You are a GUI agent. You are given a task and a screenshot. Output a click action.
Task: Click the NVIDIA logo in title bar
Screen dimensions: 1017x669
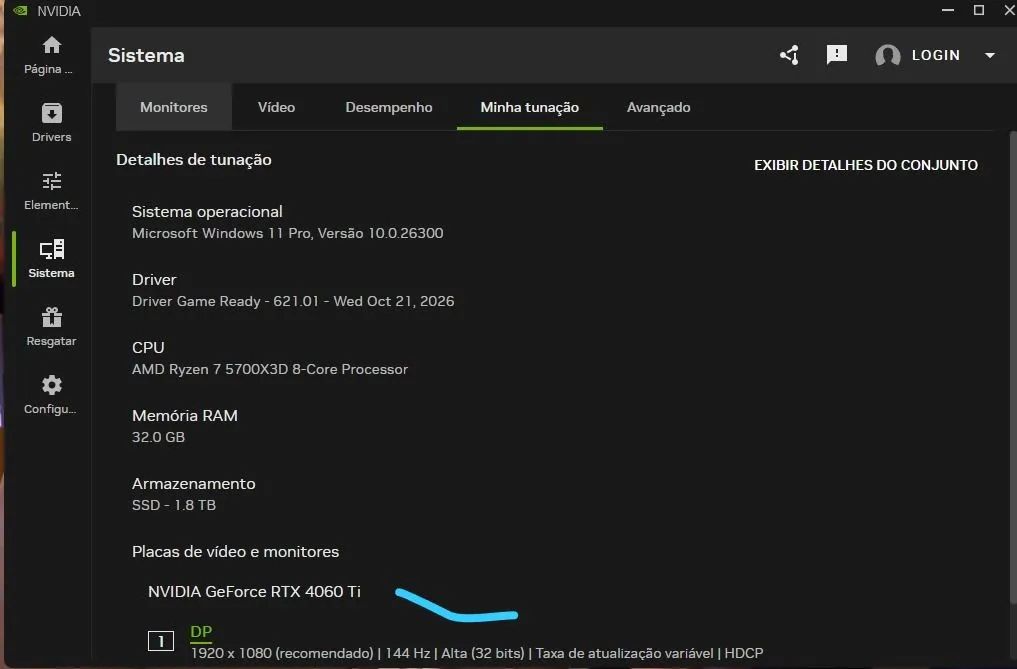tap(20, 10)
